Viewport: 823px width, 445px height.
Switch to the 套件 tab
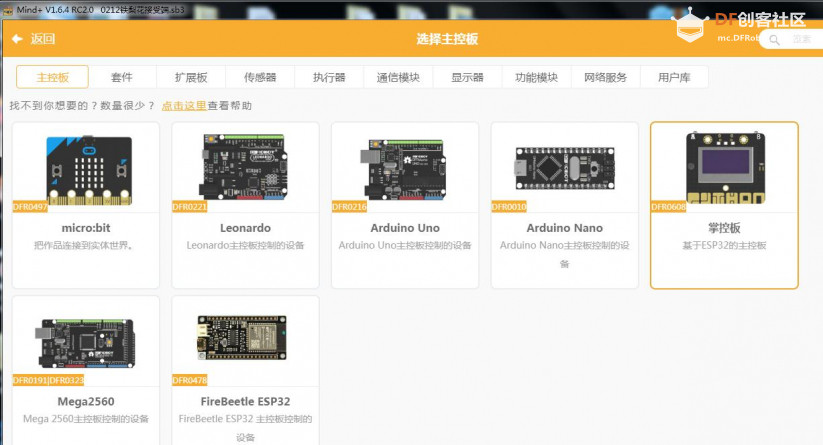[122, 77]
